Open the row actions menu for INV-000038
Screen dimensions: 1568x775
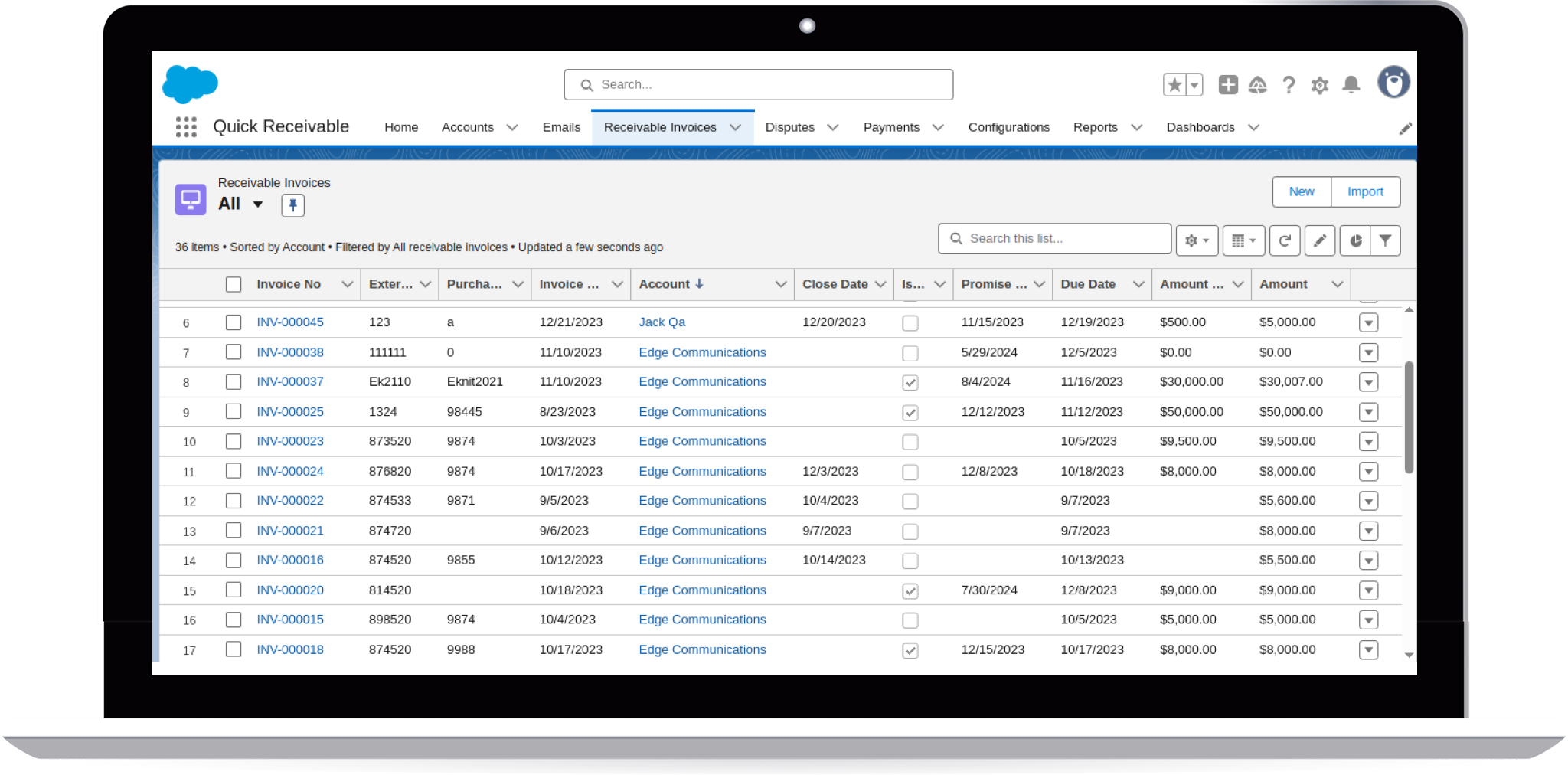(1370, 352)
